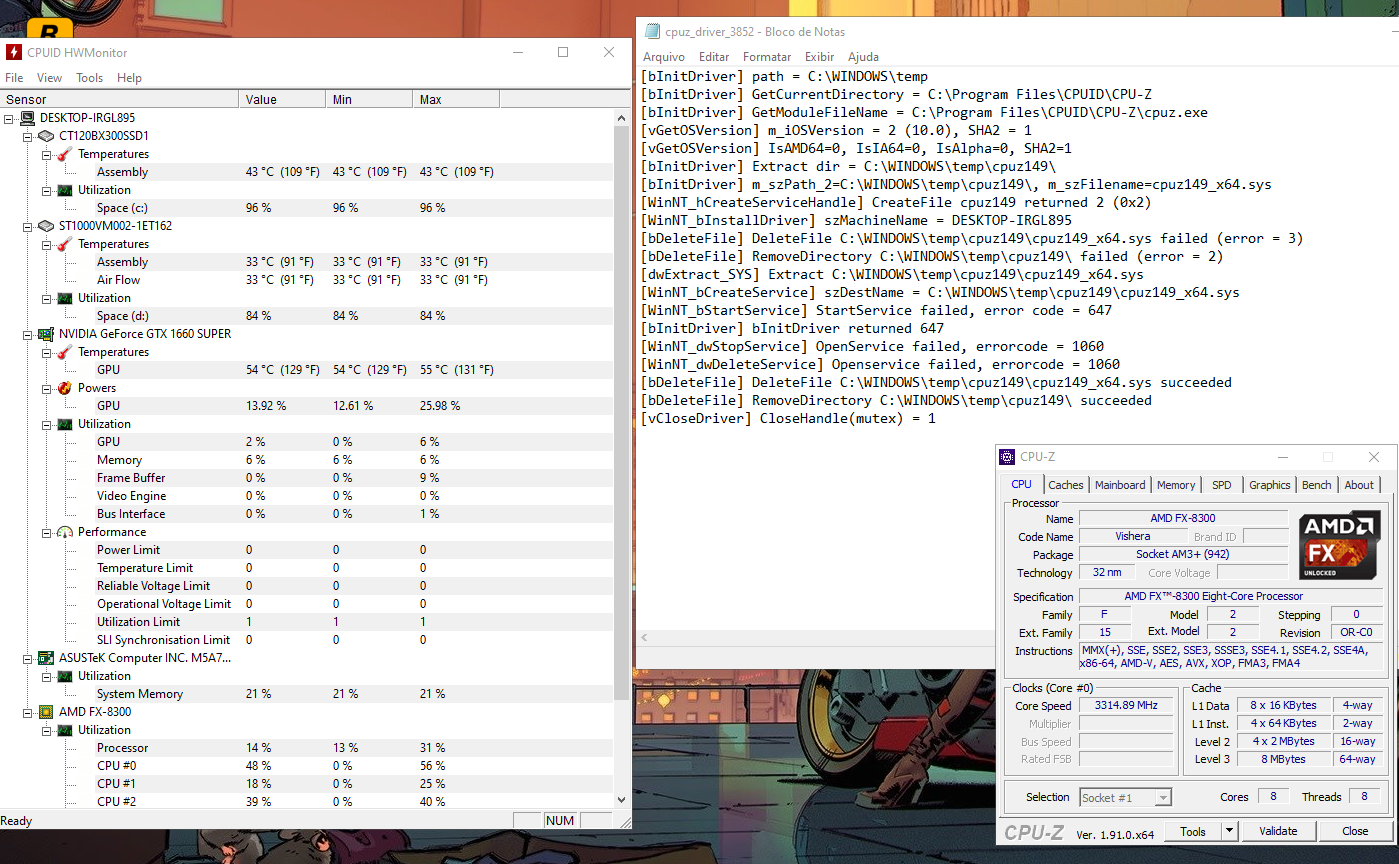Select the CPU tab in CPU-Z

[1021, 484]
